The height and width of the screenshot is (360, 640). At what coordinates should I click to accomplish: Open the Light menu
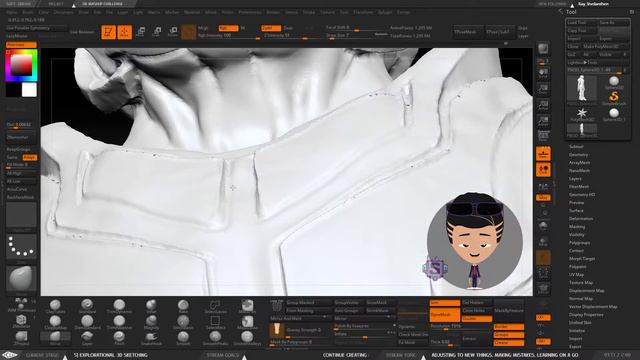[x=138, y=12]
